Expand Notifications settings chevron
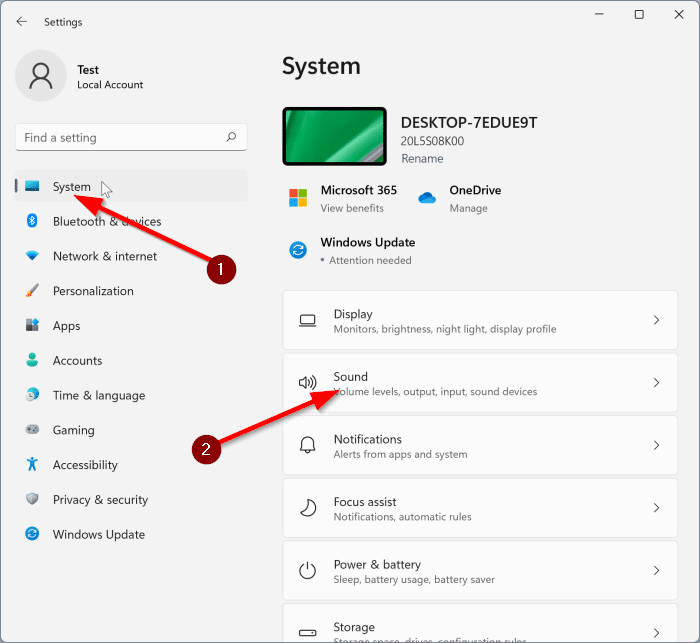Viewport: 700px width, 643px height. pyautogui.click(x=656, y=445)
